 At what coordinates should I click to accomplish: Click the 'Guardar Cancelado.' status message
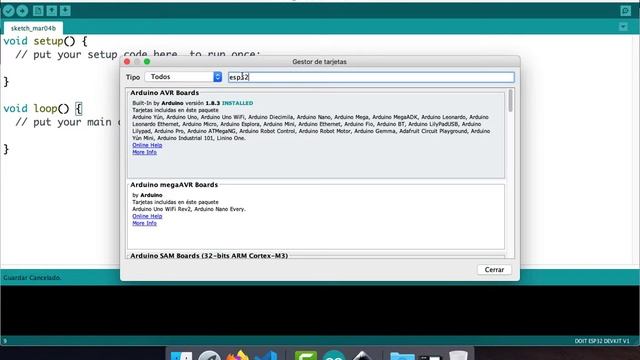[x=32, y=278]
